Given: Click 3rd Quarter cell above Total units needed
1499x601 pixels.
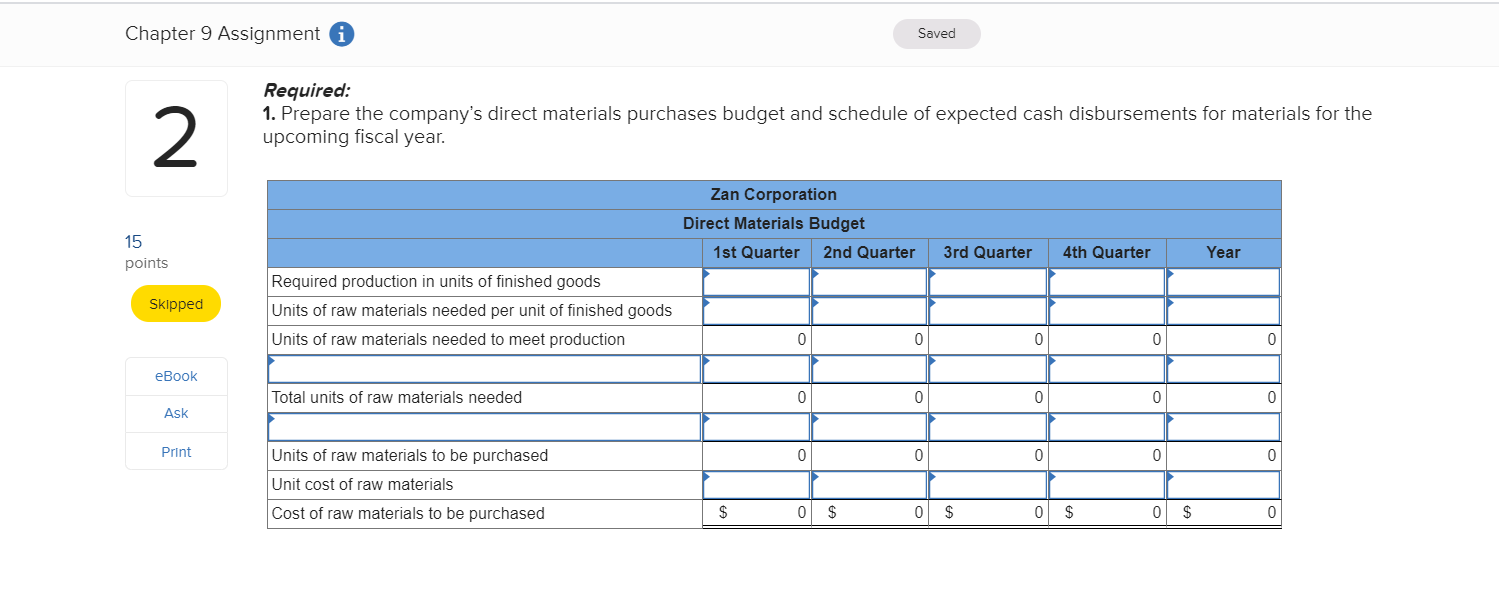Looking at the screenshot, I should coord(988,369).
